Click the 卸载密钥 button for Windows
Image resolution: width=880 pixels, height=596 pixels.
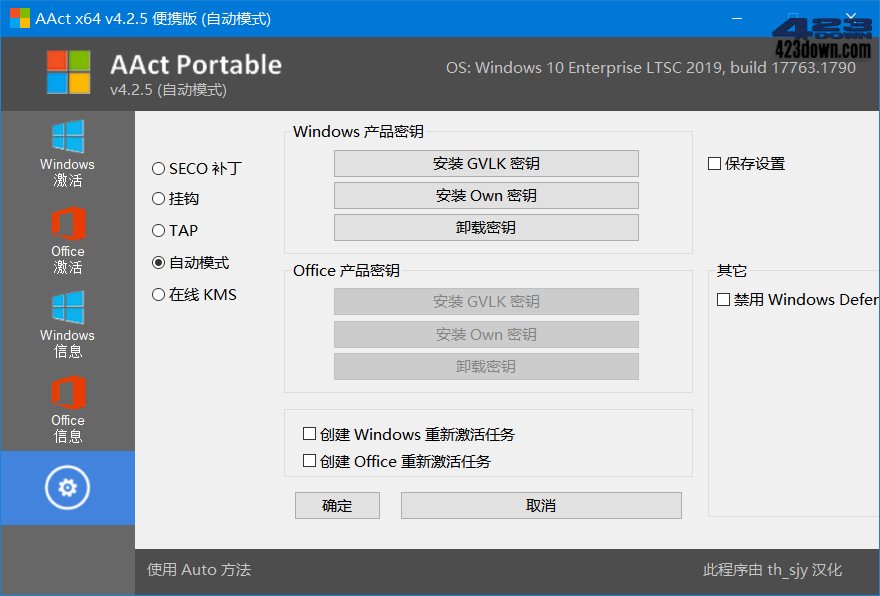click(x=486, y=227)
